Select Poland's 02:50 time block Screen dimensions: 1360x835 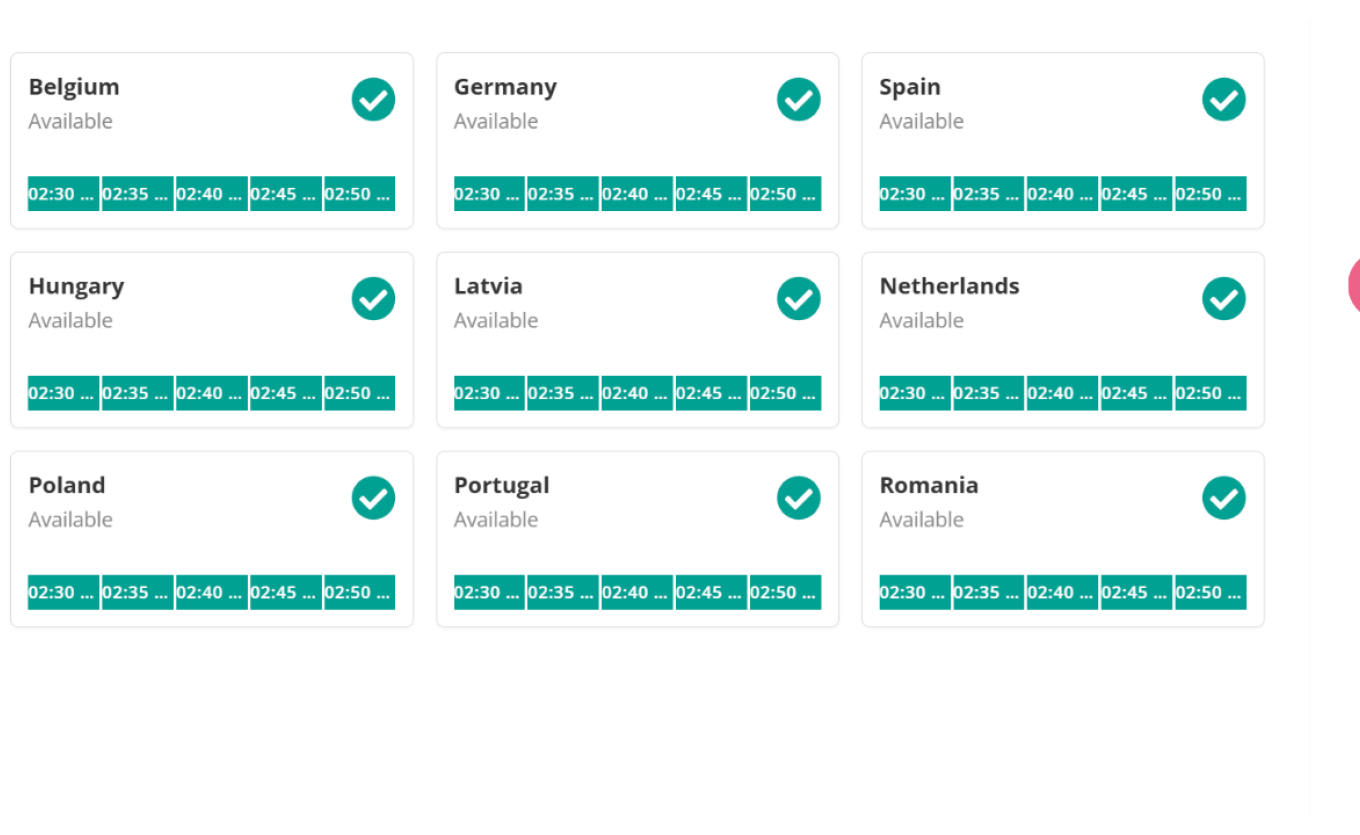tap(359, 592)
